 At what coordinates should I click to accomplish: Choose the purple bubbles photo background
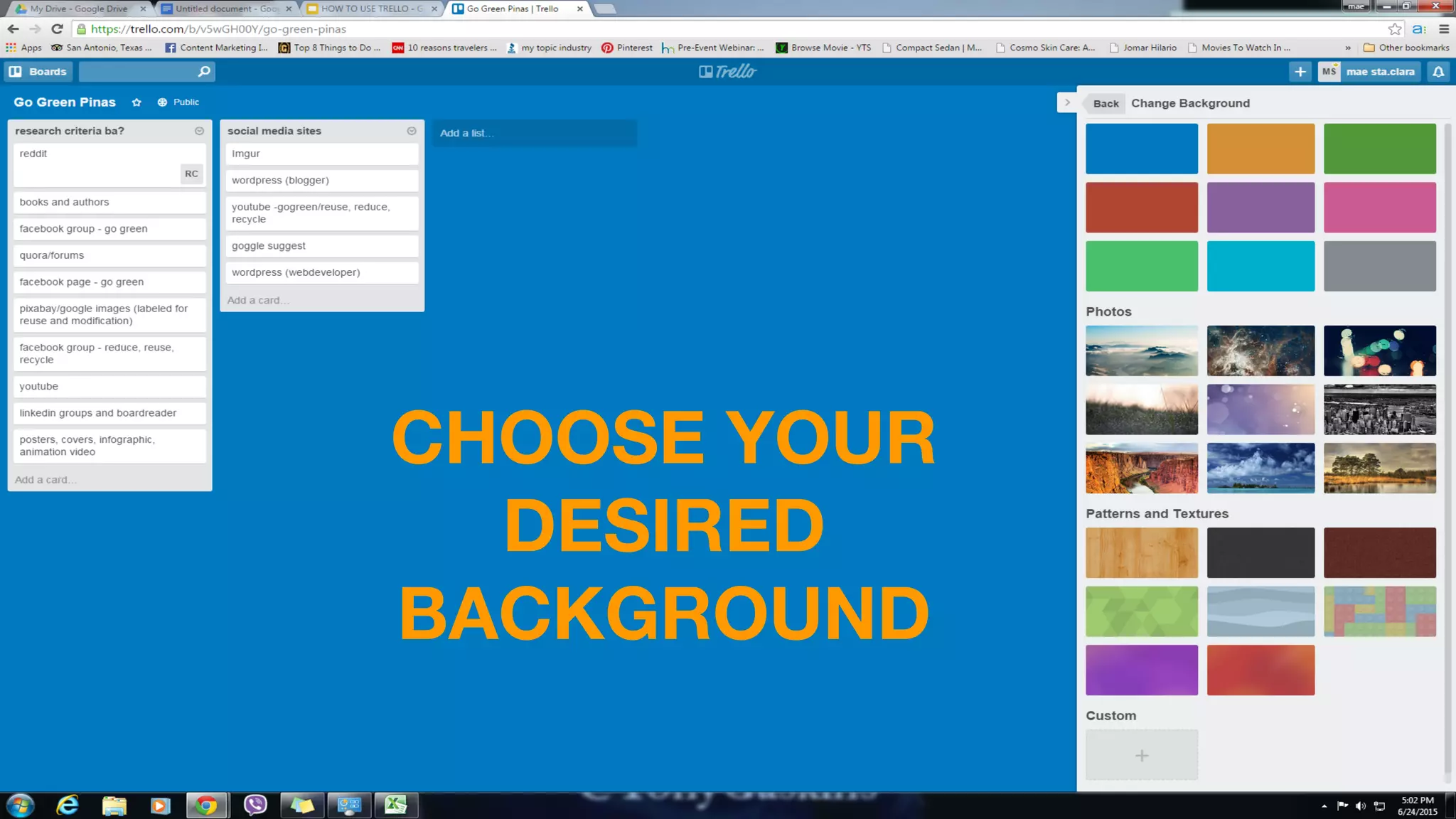pyautogui.click(x=1260, y=409)
